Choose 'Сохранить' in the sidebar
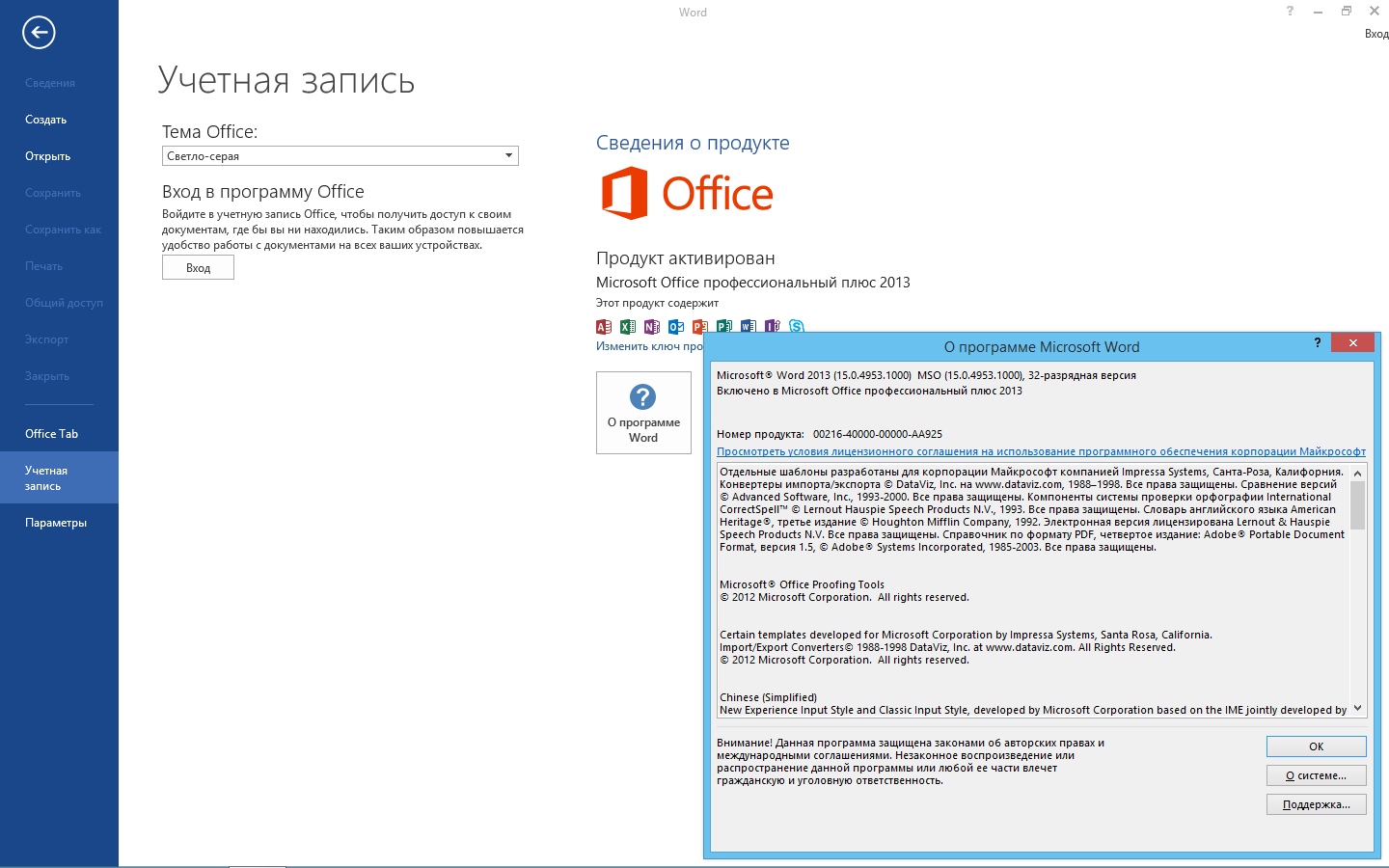The width and height of the screenshot is (1389, 868). tap(53, 193)
